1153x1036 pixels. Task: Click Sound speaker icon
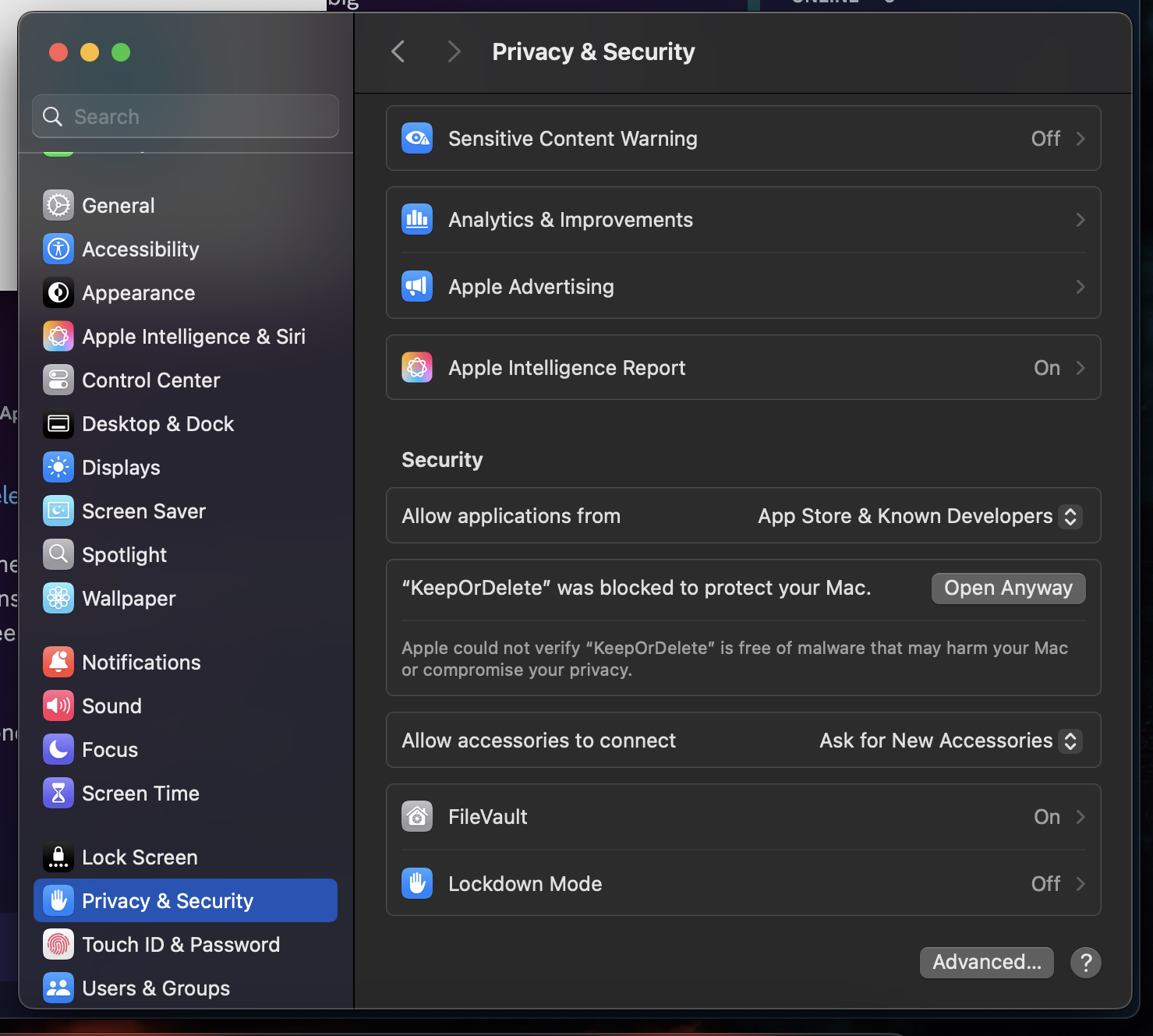(58, 706)
